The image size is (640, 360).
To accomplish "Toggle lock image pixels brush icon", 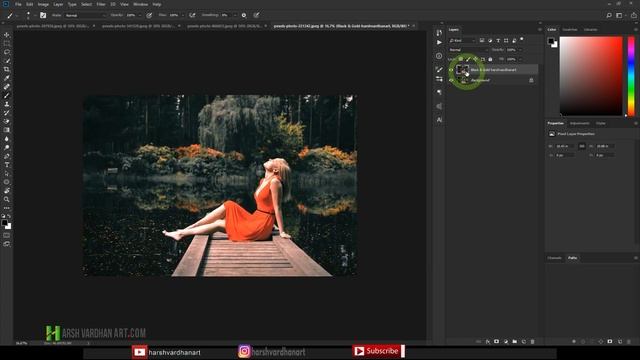I will click(468, 59).
